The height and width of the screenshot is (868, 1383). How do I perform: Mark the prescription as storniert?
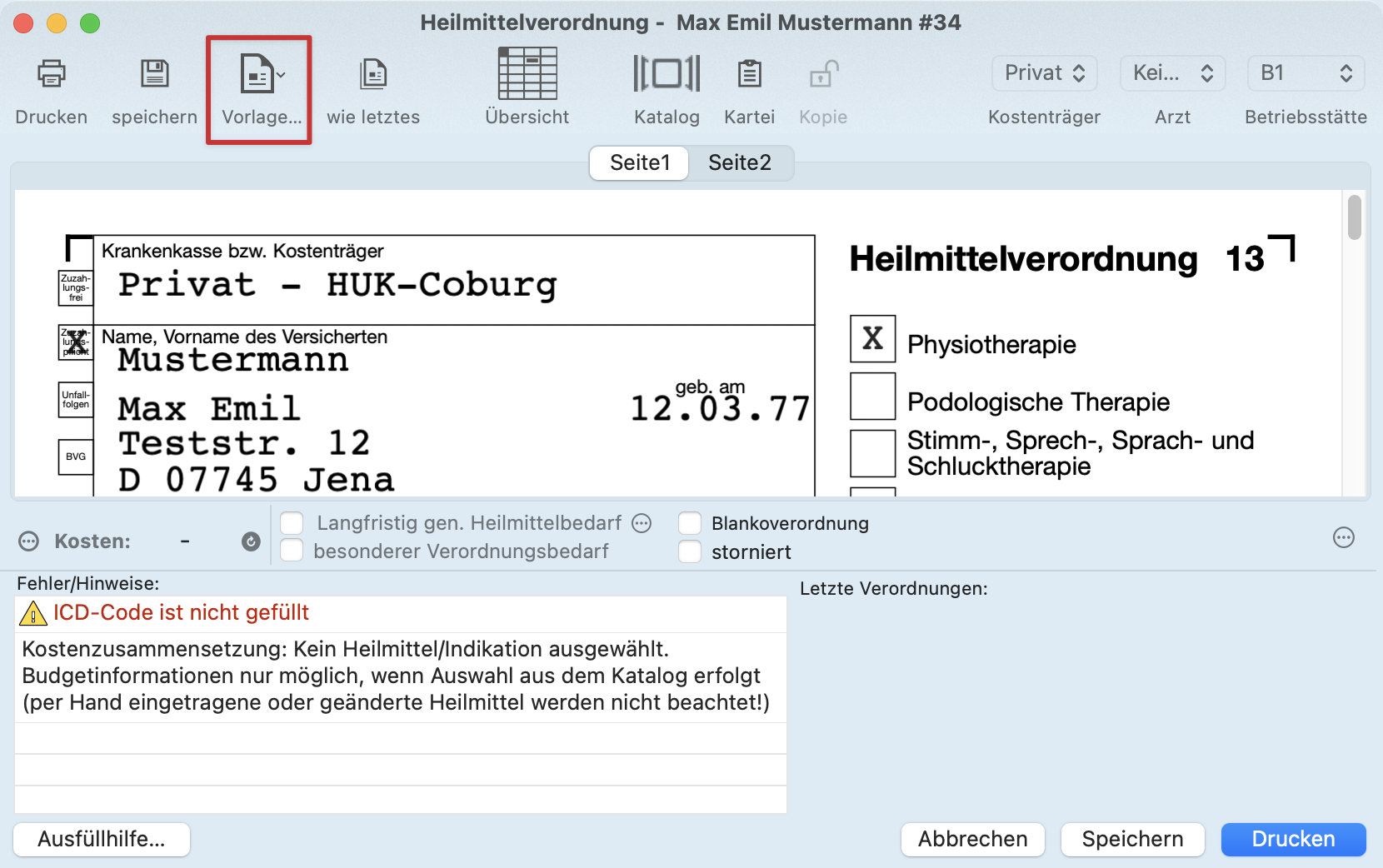coord(690,551)
